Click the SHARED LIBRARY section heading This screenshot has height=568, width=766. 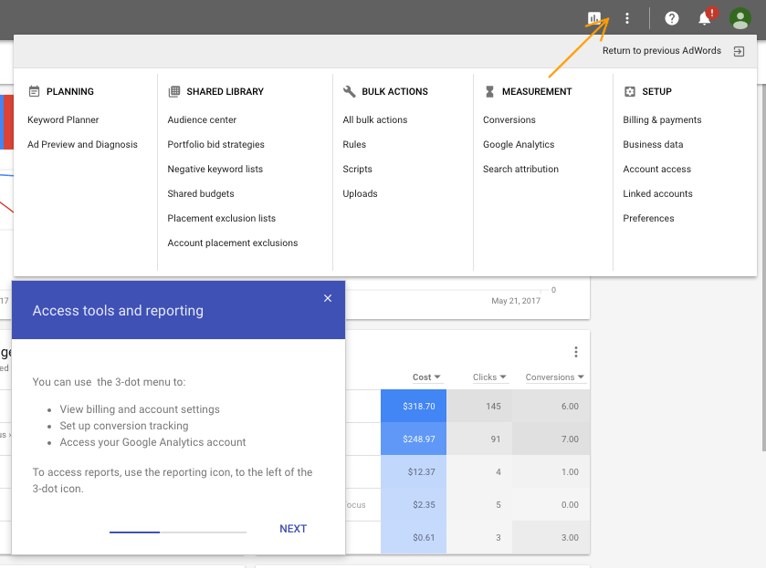point(225,91)
